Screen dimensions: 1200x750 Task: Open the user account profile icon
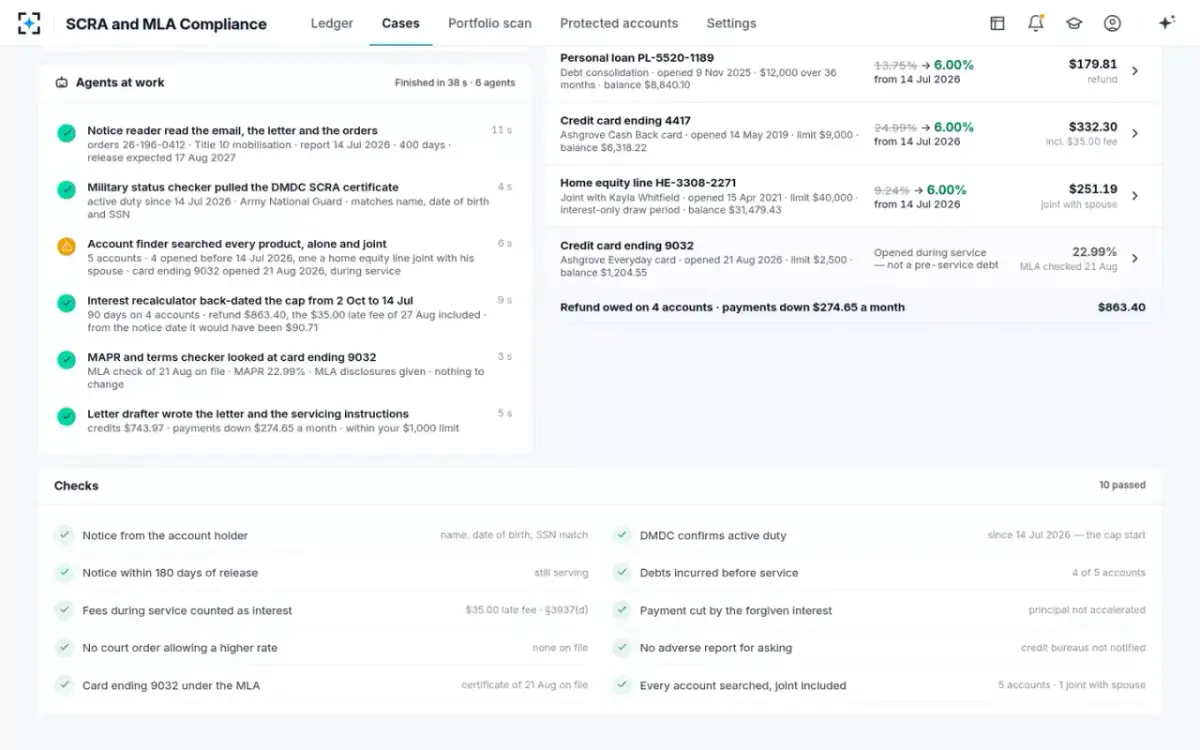point(1112,23)
